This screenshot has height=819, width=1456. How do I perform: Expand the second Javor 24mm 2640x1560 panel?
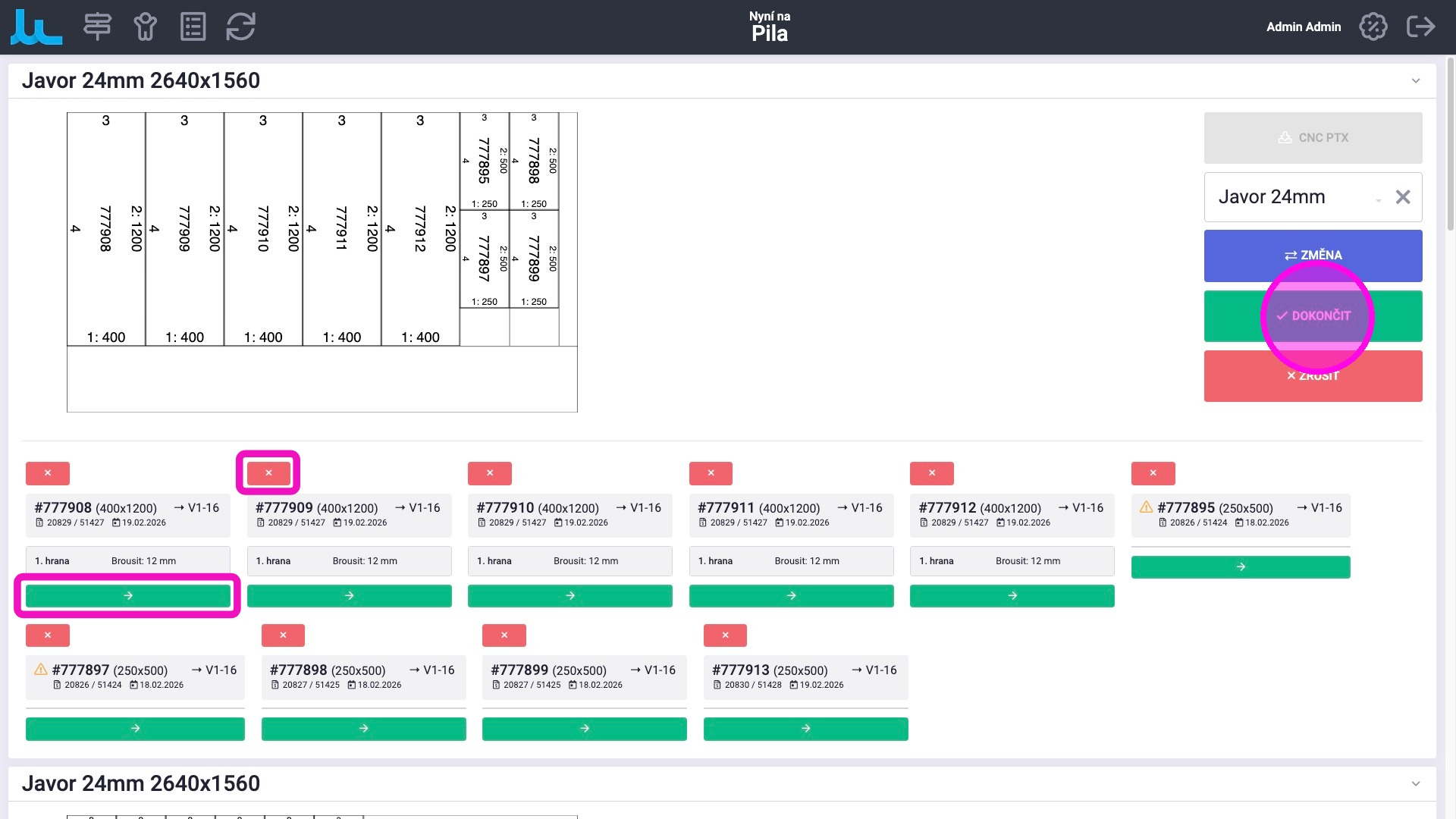tap(1415, 784)
